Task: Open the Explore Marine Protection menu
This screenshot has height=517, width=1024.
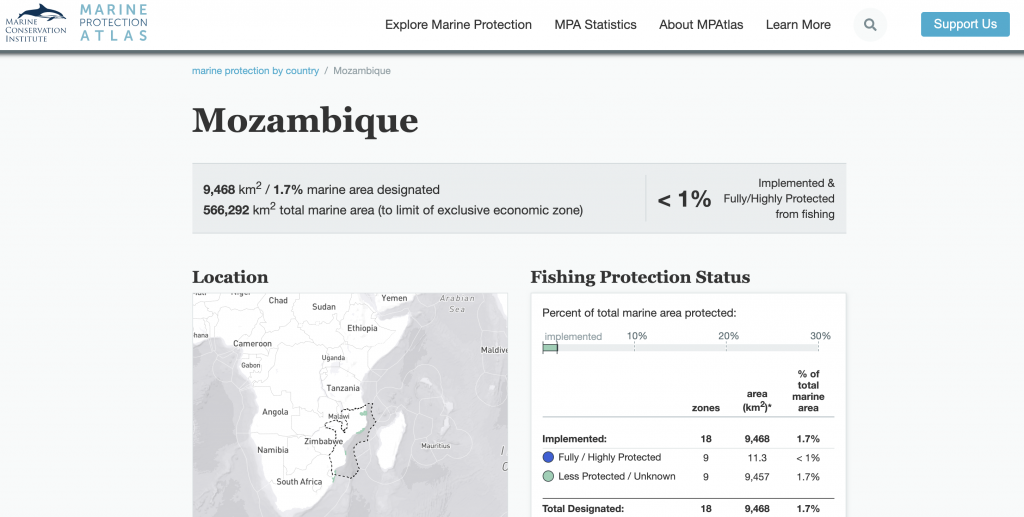Action: [x=458, y=25]
